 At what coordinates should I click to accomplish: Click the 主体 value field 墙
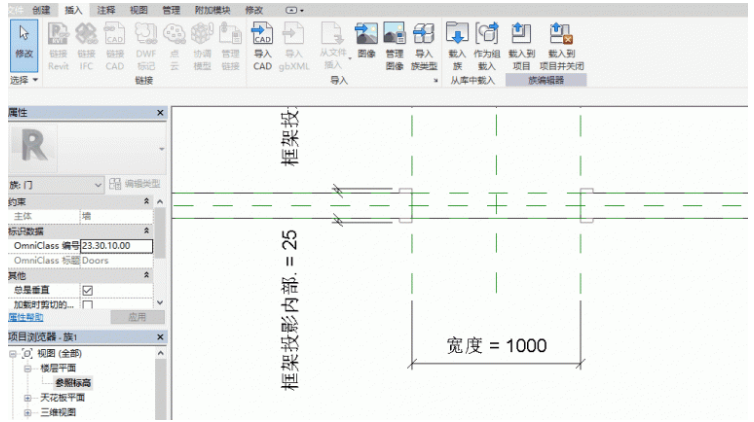[116, 217]
